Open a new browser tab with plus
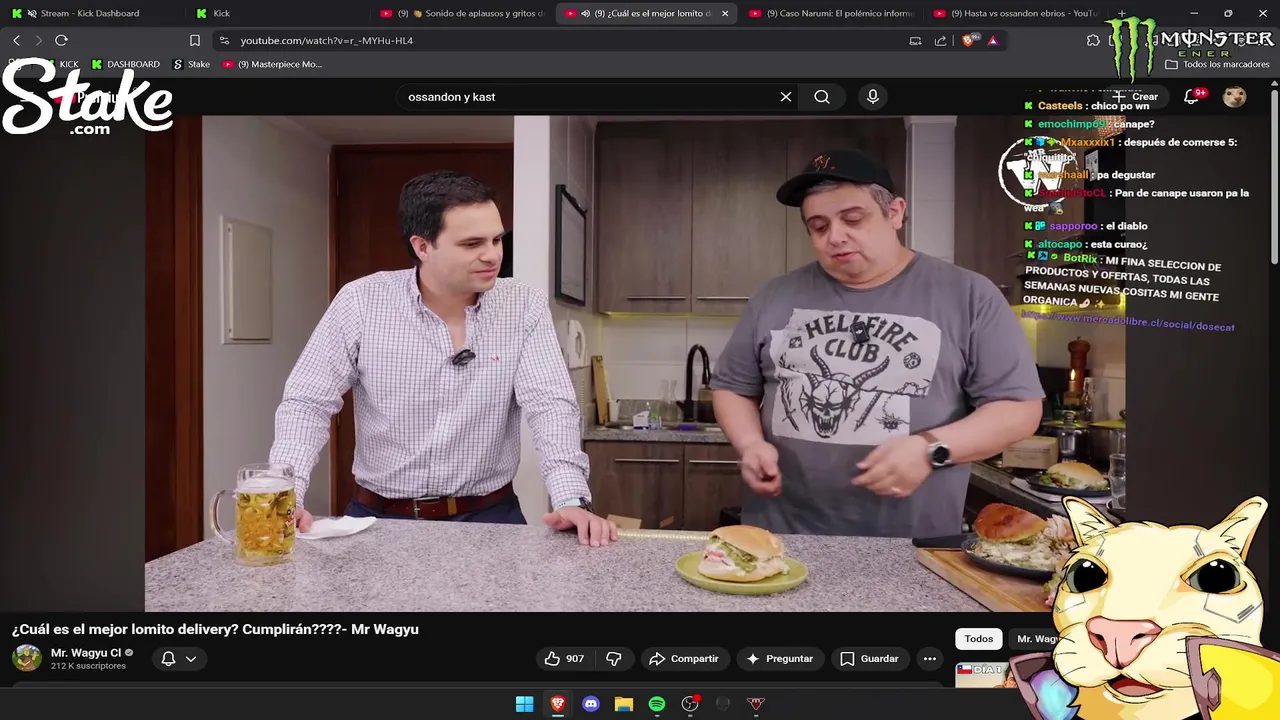This screenshot has height=720, width=1280. pos(1122,13)
